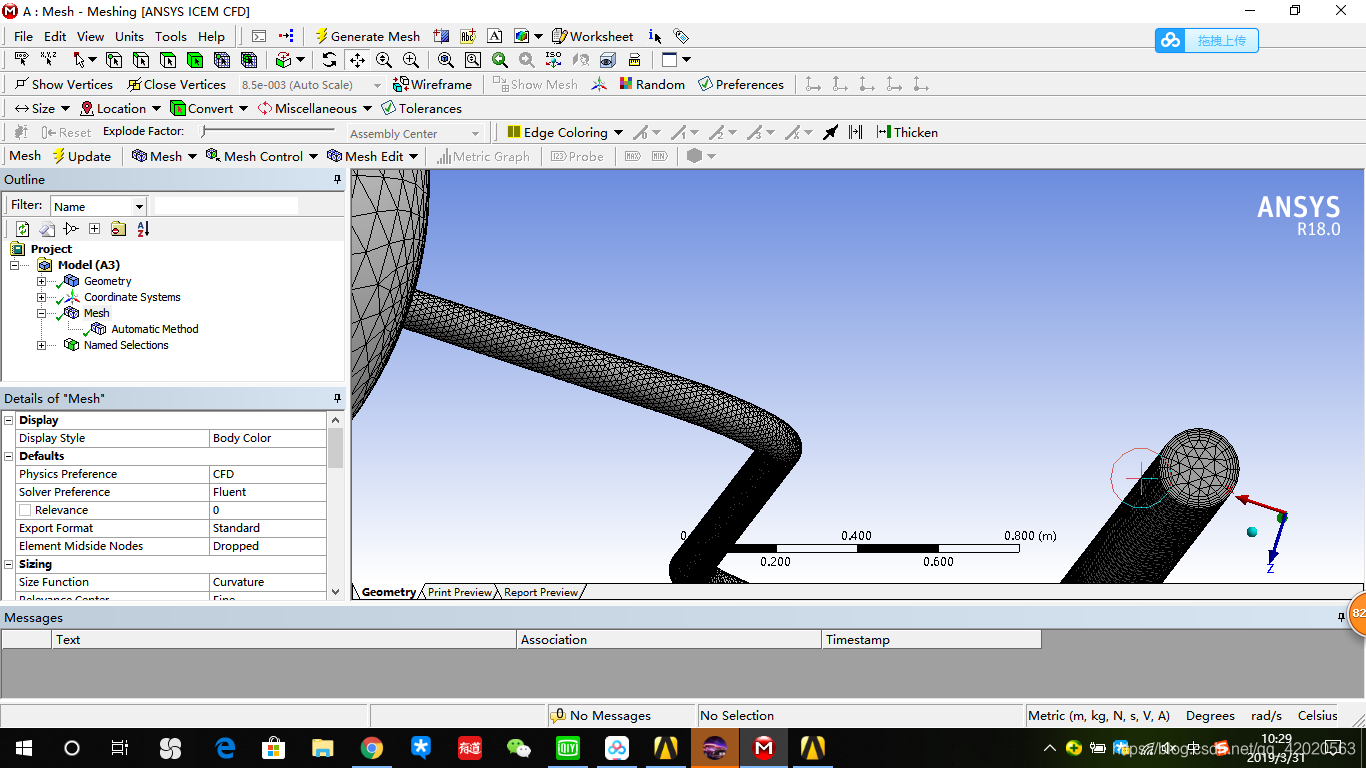Collapse the Display section in Details
This screenshot has width=1366, height=768.
(9, 420)
